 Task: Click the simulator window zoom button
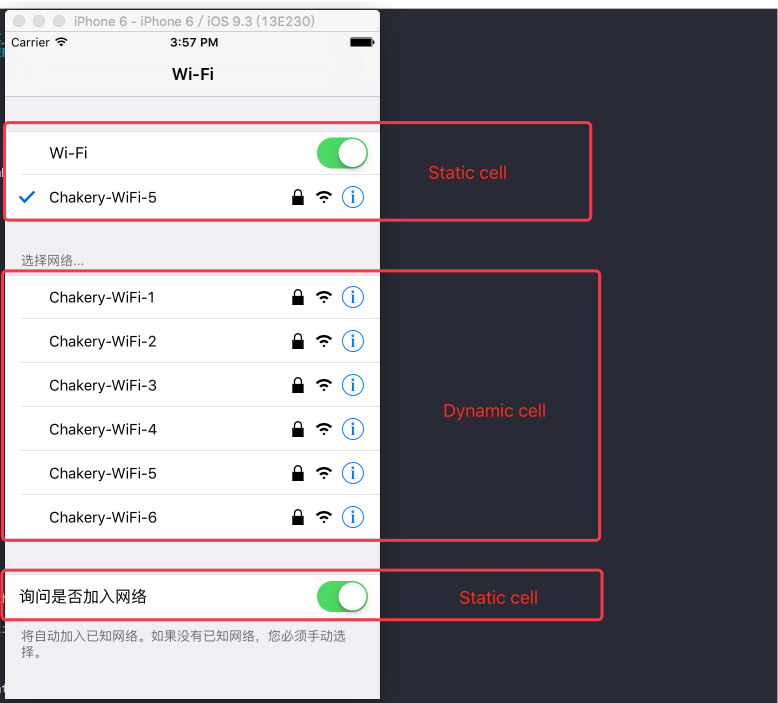[59, 21]
